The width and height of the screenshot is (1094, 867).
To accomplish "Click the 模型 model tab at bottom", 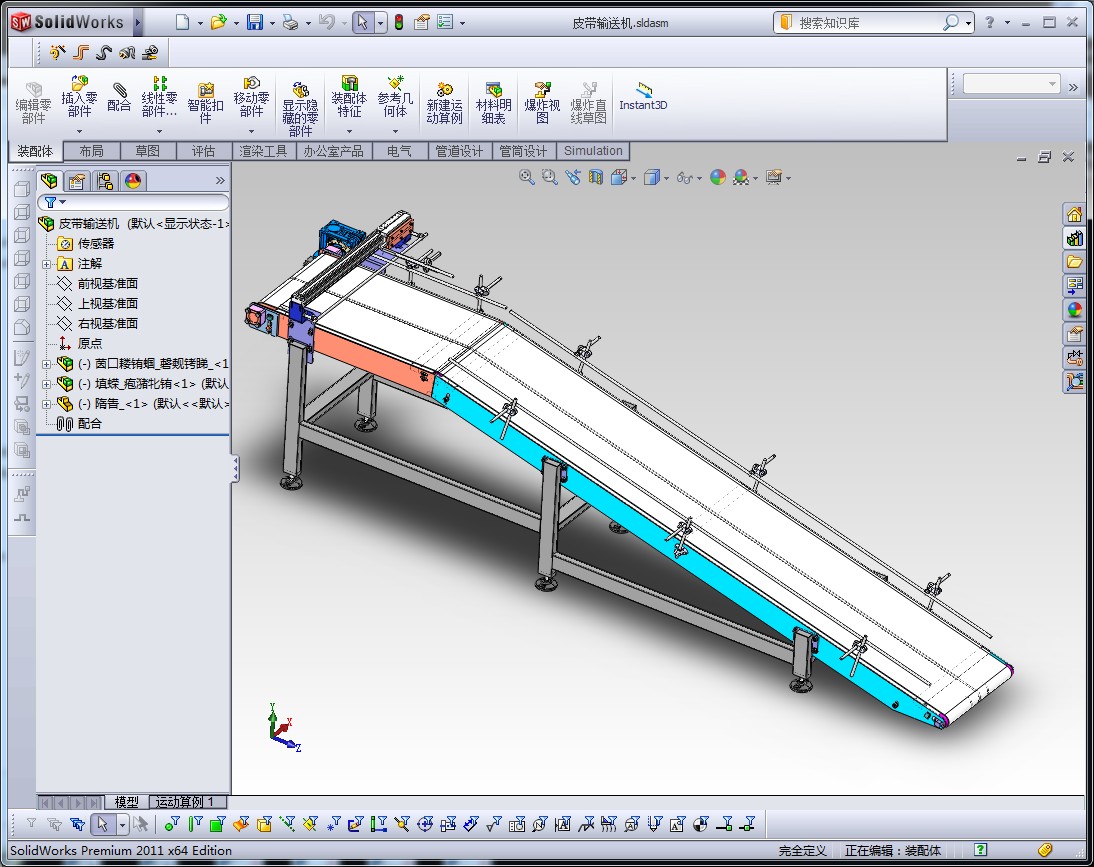I will pyautogui.click(x=126, y=802).
